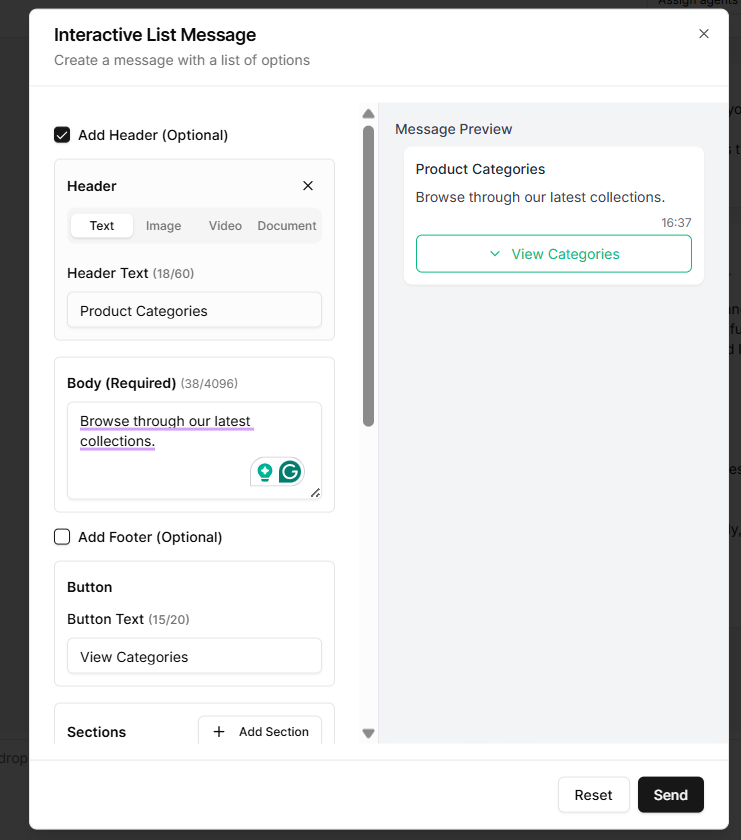Viewport: 741px width, 840px height.
Task: Click the green lightbulb suggestion icon
Action: (x=265, y=472)
